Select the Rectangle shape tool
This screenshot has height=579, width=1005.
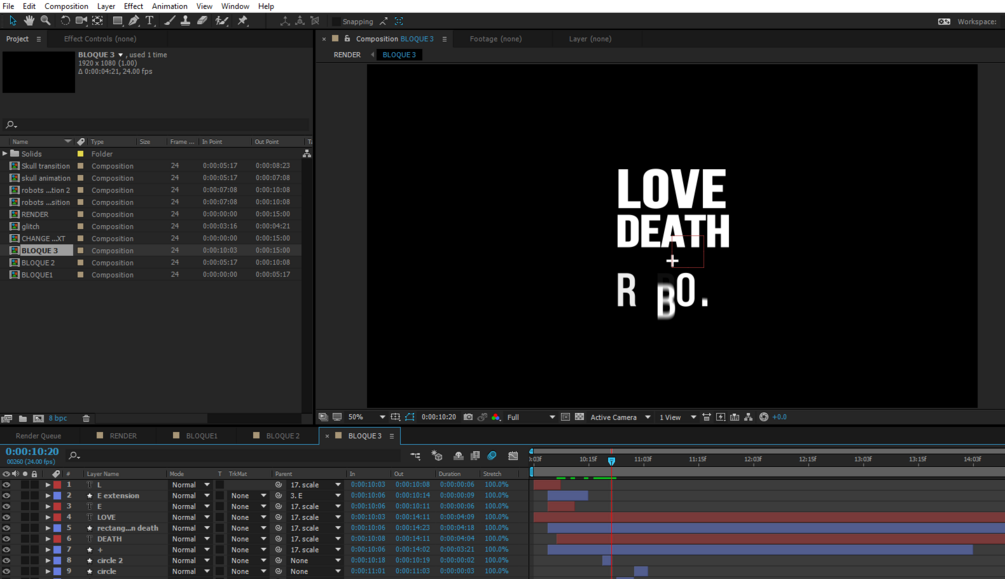click(x=117, y=21)
